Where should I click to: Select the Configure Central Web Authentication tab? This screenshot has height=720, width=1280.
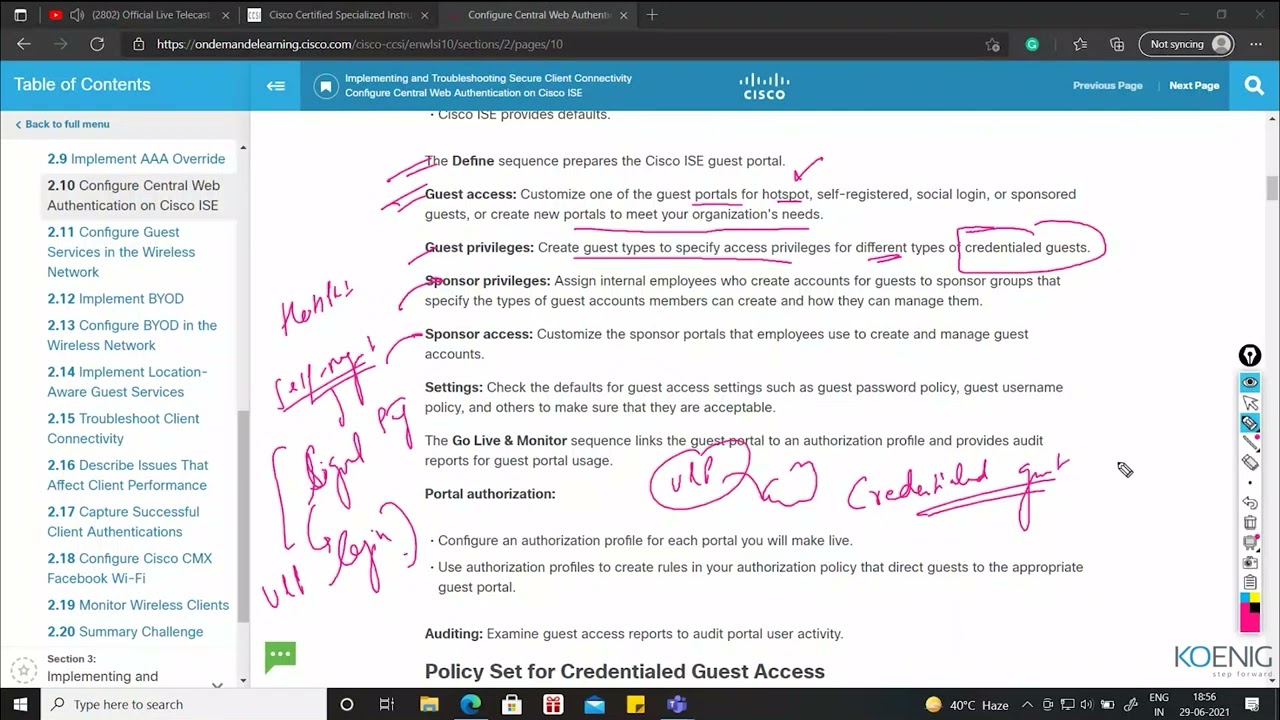point(538,15)
